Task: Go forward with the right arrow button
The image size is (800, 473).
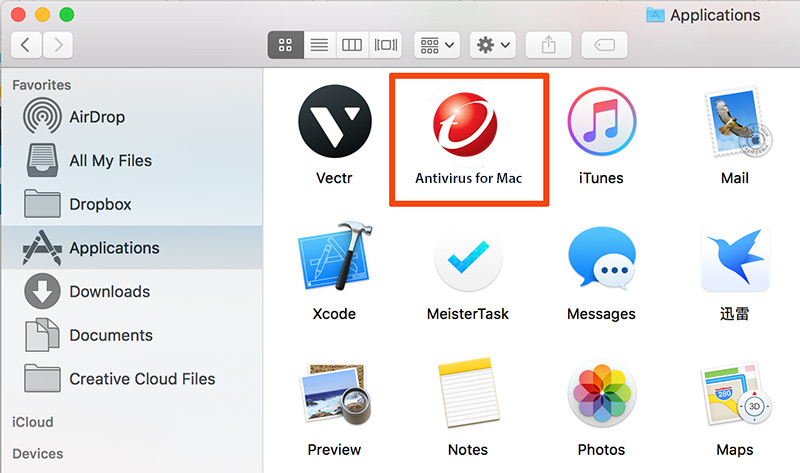Action: [x=58, y=45]
